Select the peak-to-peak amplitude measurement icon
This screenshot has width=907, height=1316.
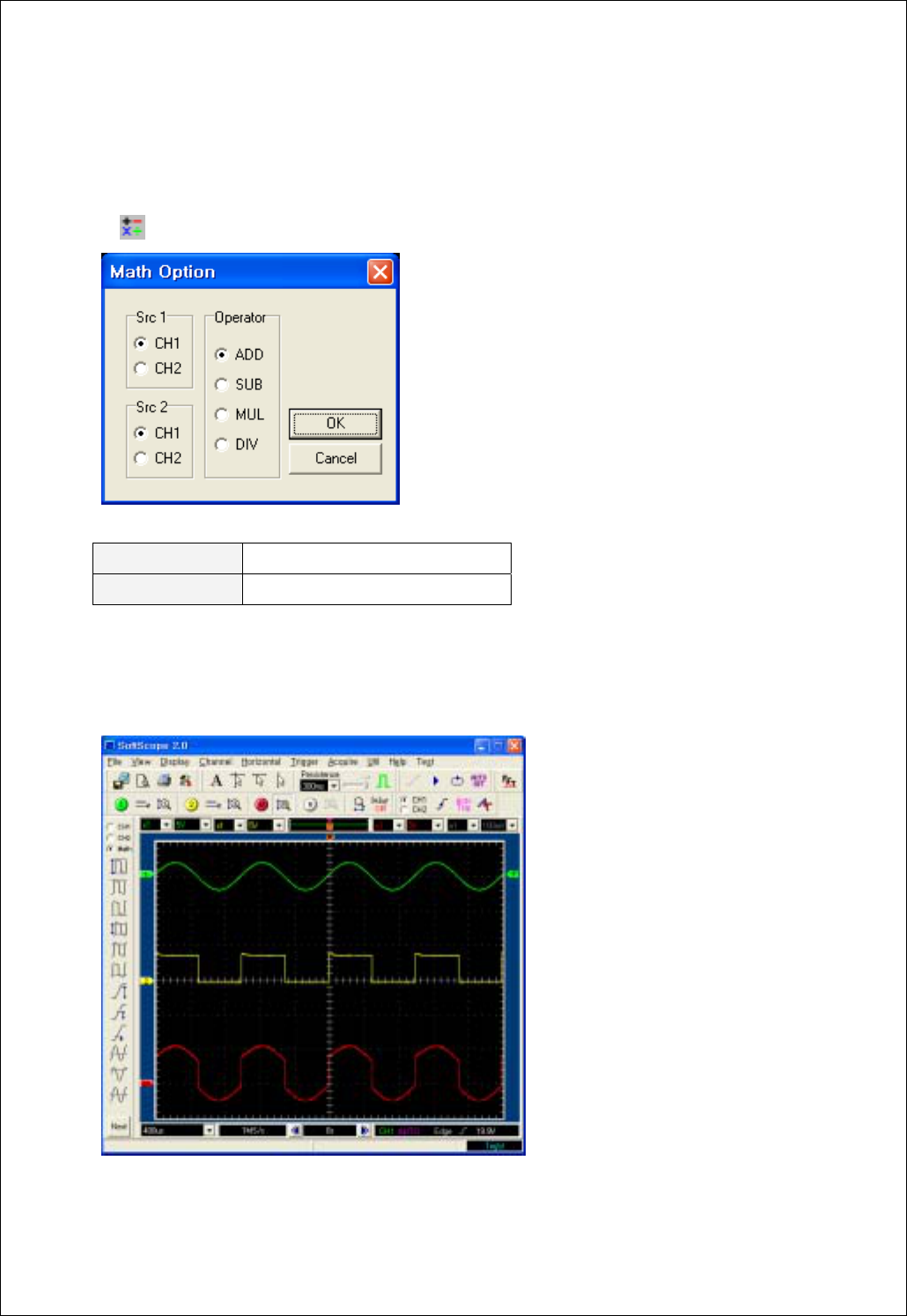coord(119,1054)
